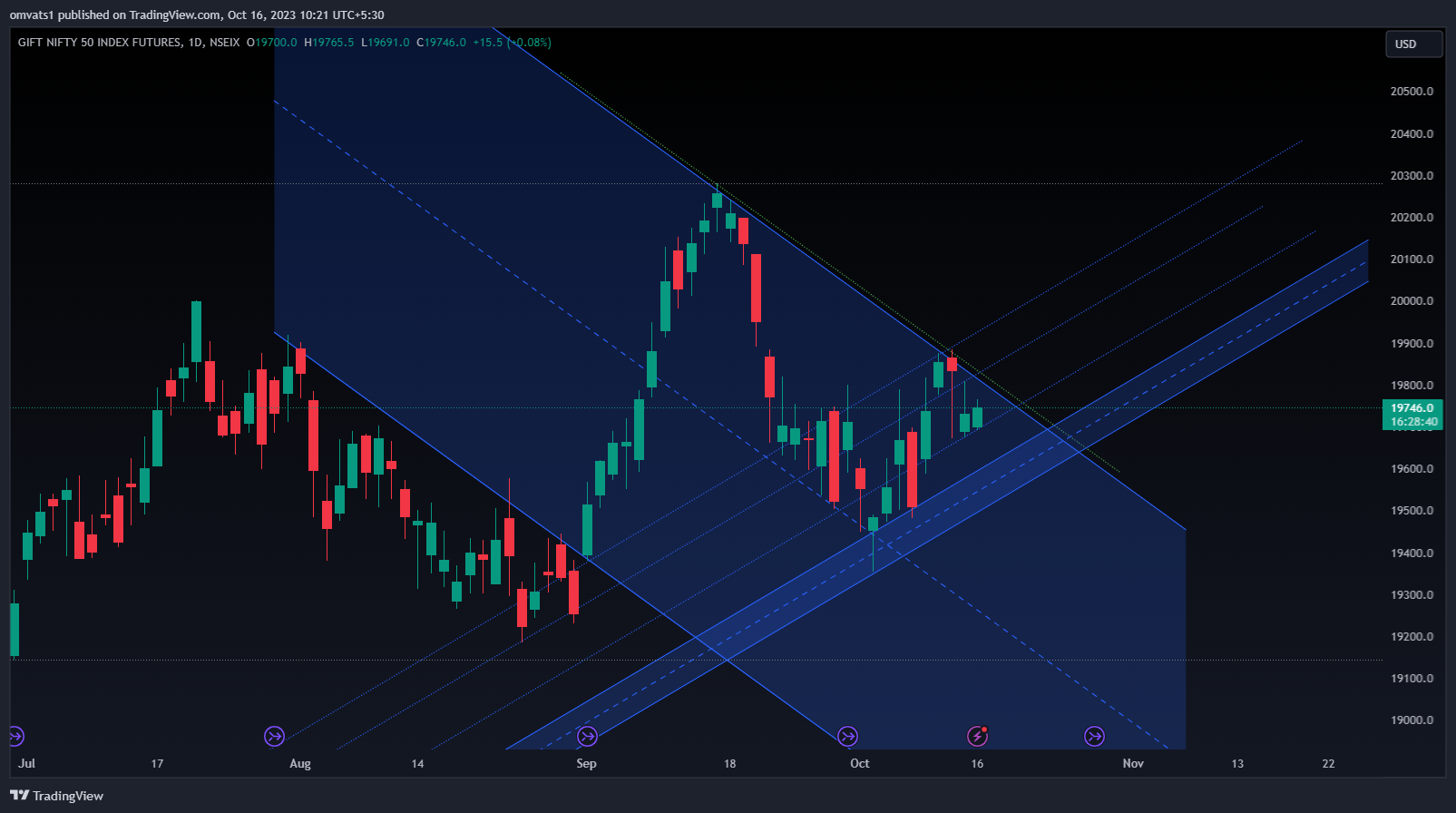This screenshot has width=1456, height=813.
Task: Click the 16:28:40 bar countdown timer
Action: tap(1412, 422)
